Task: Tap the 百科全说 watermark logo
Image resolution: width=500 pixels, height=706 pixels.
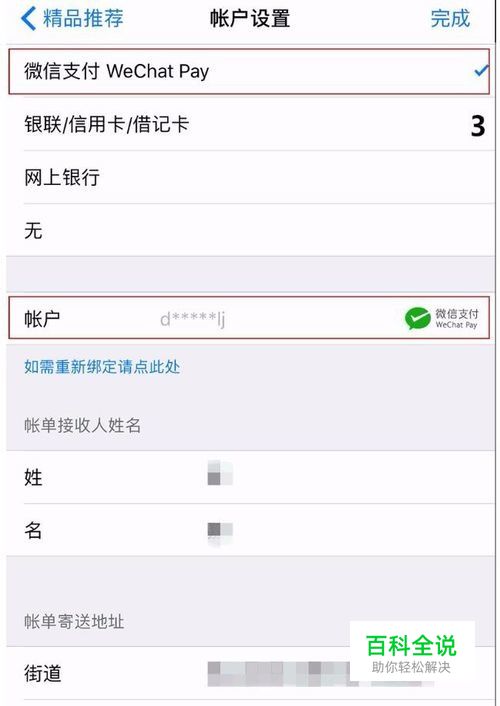Action: (412, 652)
